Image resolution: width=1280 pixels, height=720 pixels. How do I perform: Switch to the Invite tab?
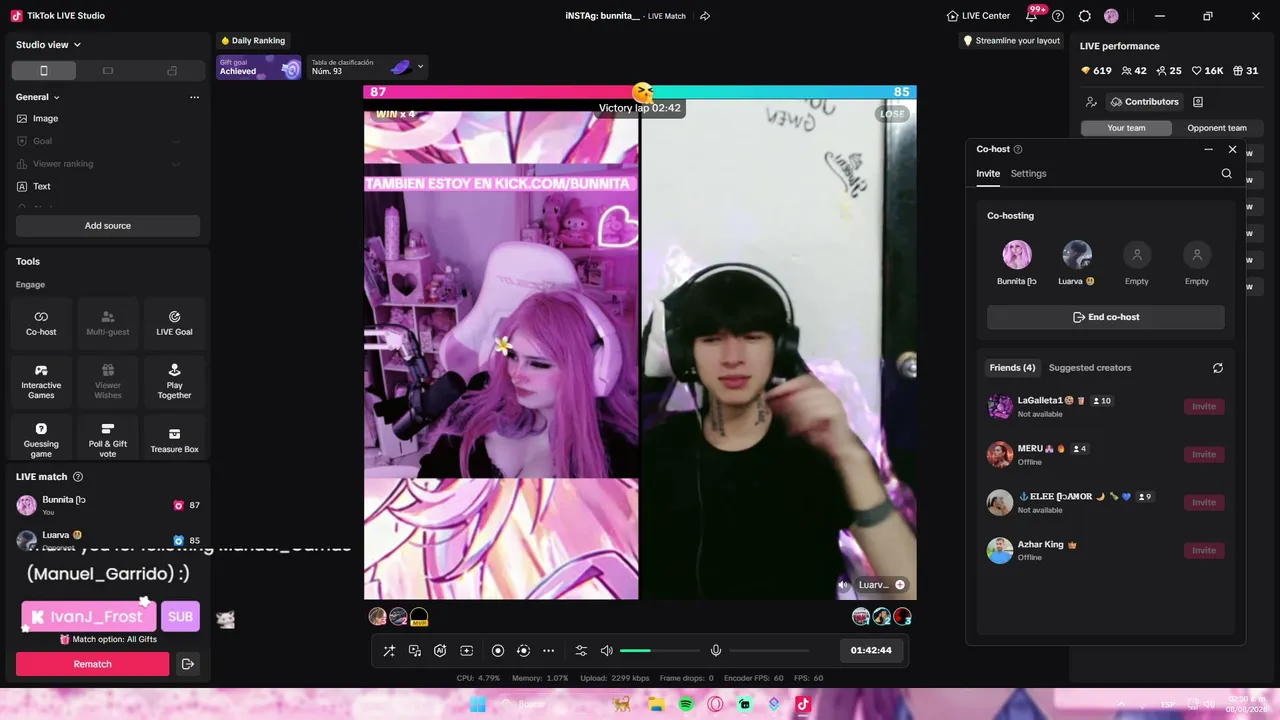[988, 174]
